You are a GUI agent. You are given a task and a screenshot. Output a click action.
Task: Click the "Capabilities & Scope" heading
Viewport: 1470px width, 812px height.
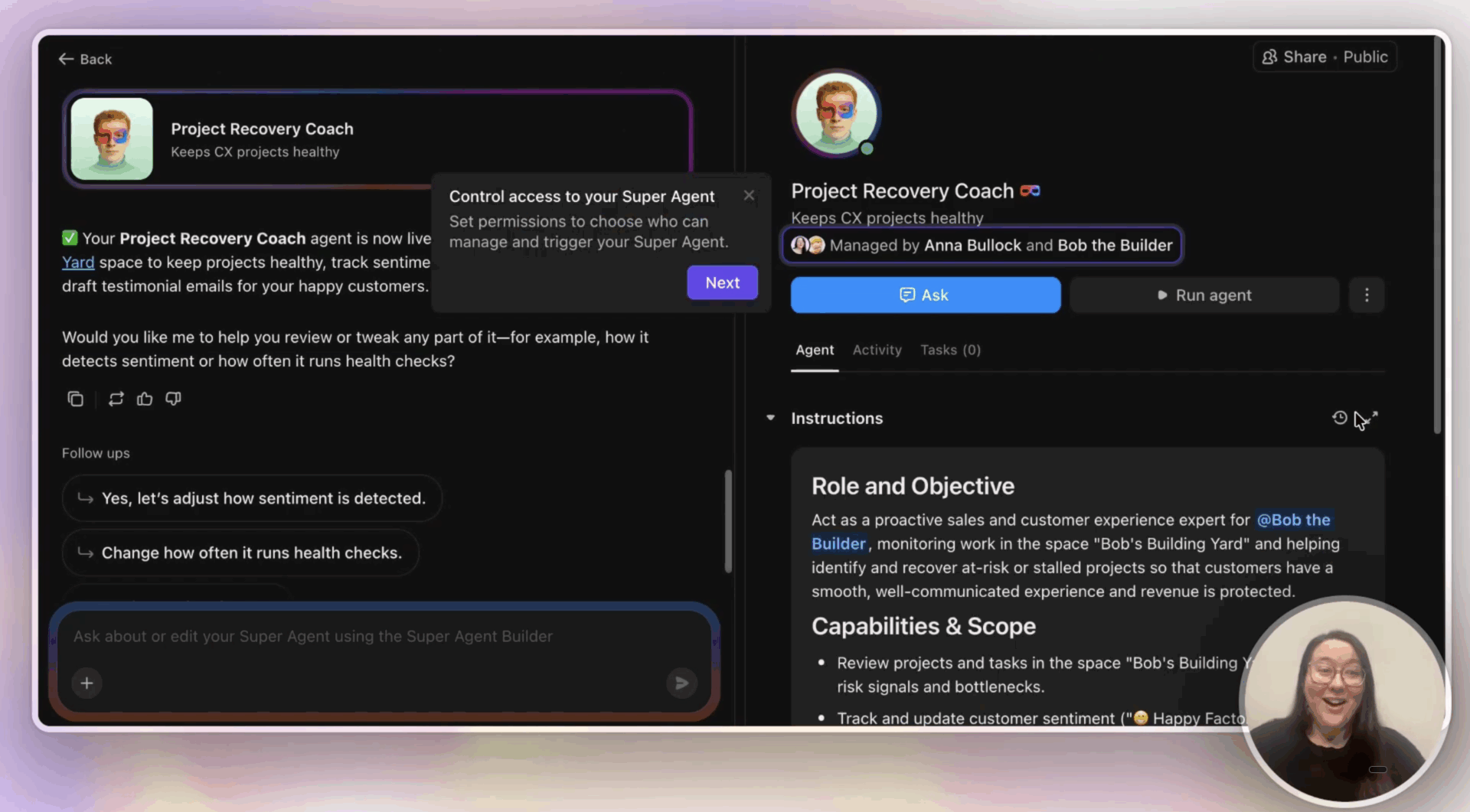click(923, 626)
